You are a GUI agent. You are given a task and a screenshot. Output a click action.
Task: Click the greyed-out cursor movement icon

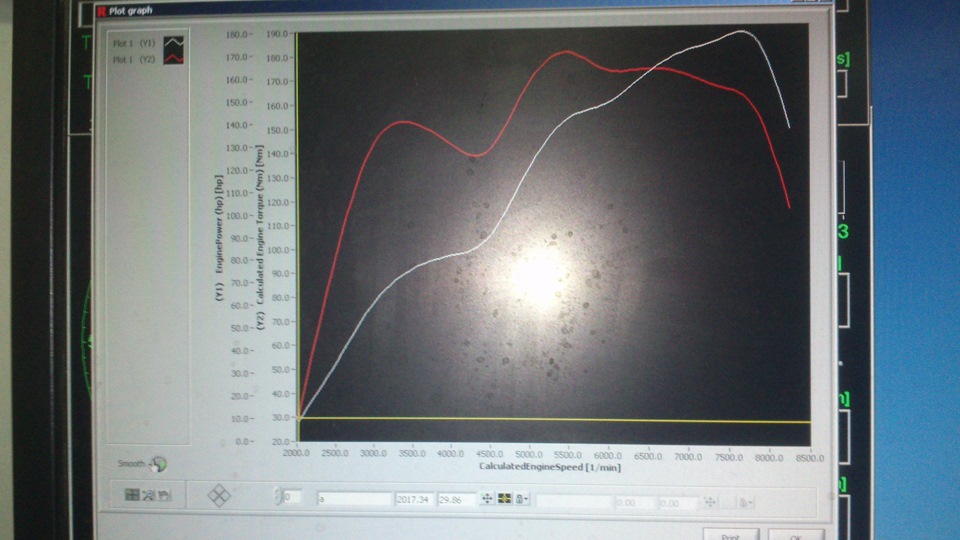pyautogui.click(x=710, y=503)
